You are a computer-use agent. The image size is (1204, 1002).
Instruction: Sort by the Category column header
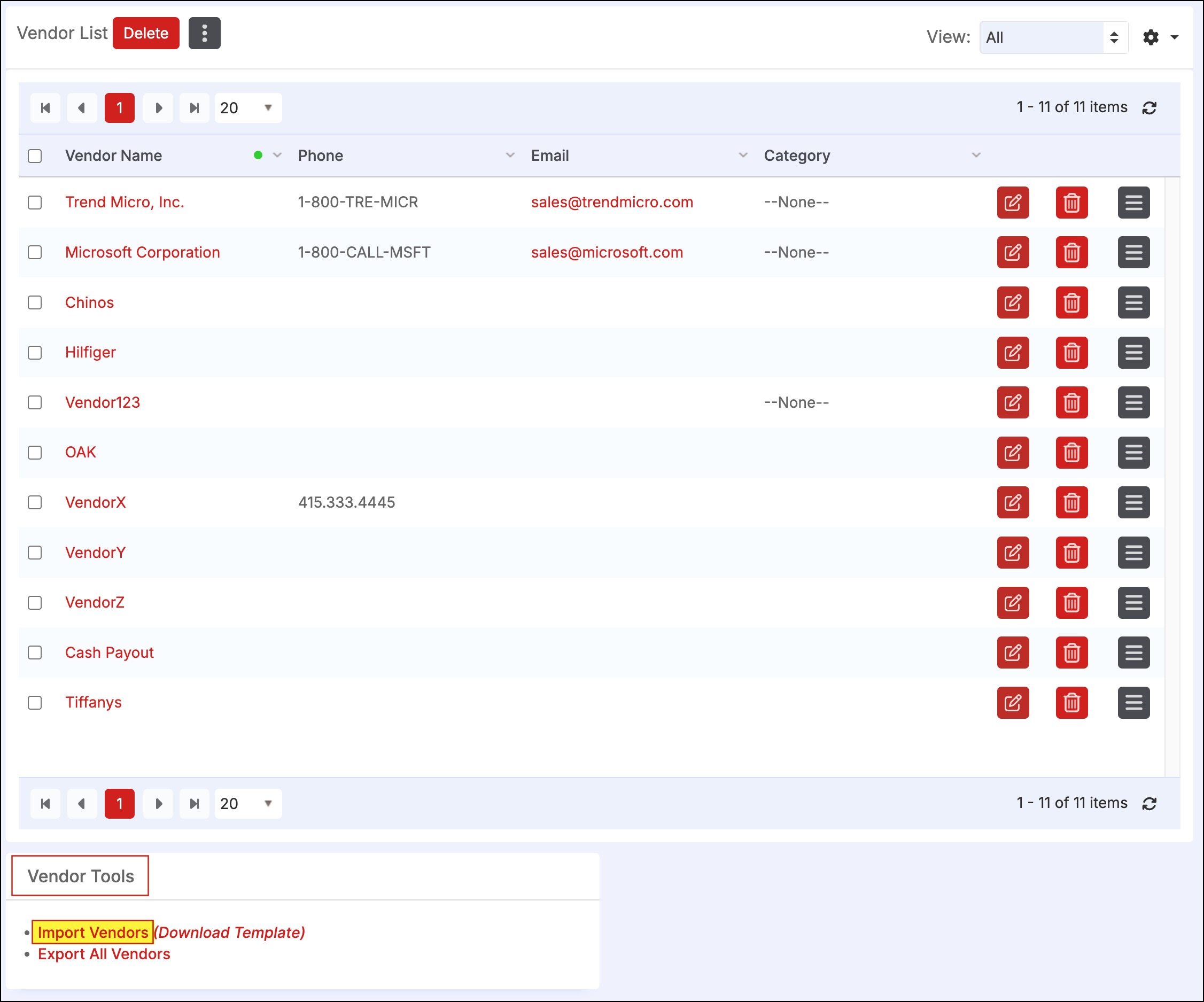click(x=797, y=156)
